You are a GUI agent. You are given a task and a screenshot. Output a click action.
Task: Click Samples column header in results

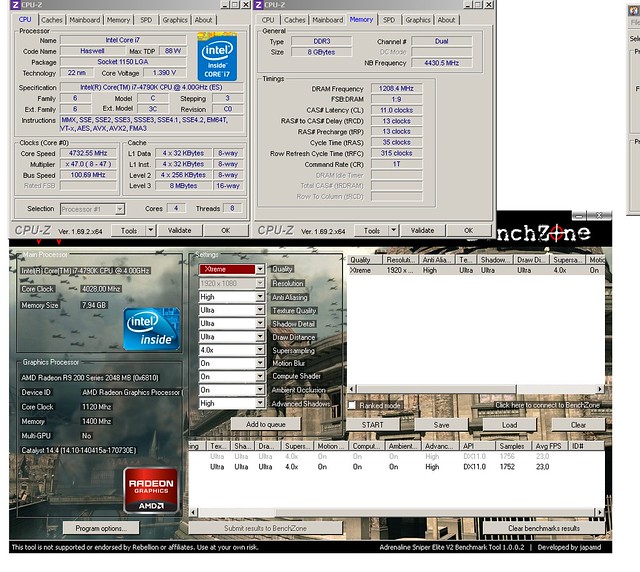(514, 446)
